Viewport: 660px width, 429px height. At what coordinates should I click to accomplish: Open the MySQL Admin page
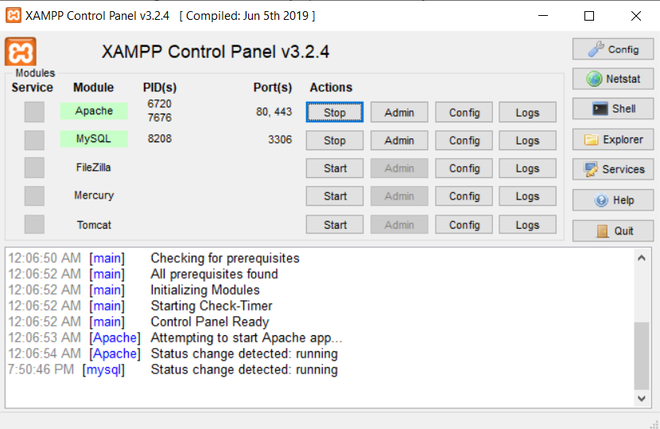click(399, 140)
